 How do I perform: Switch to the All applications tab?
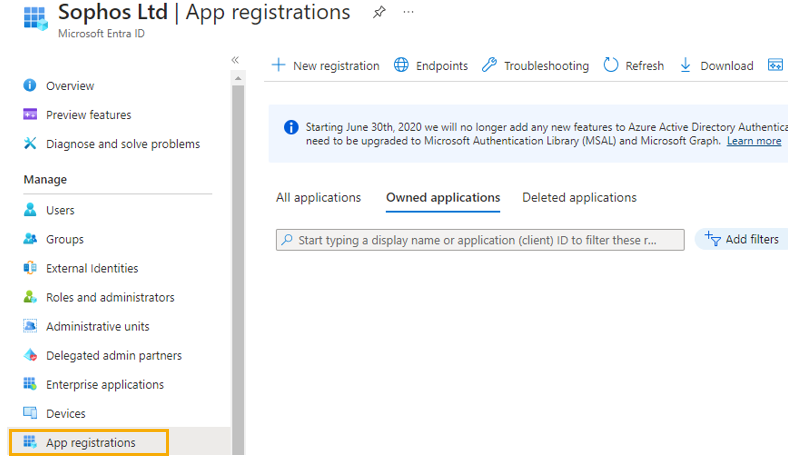(318, 197)
